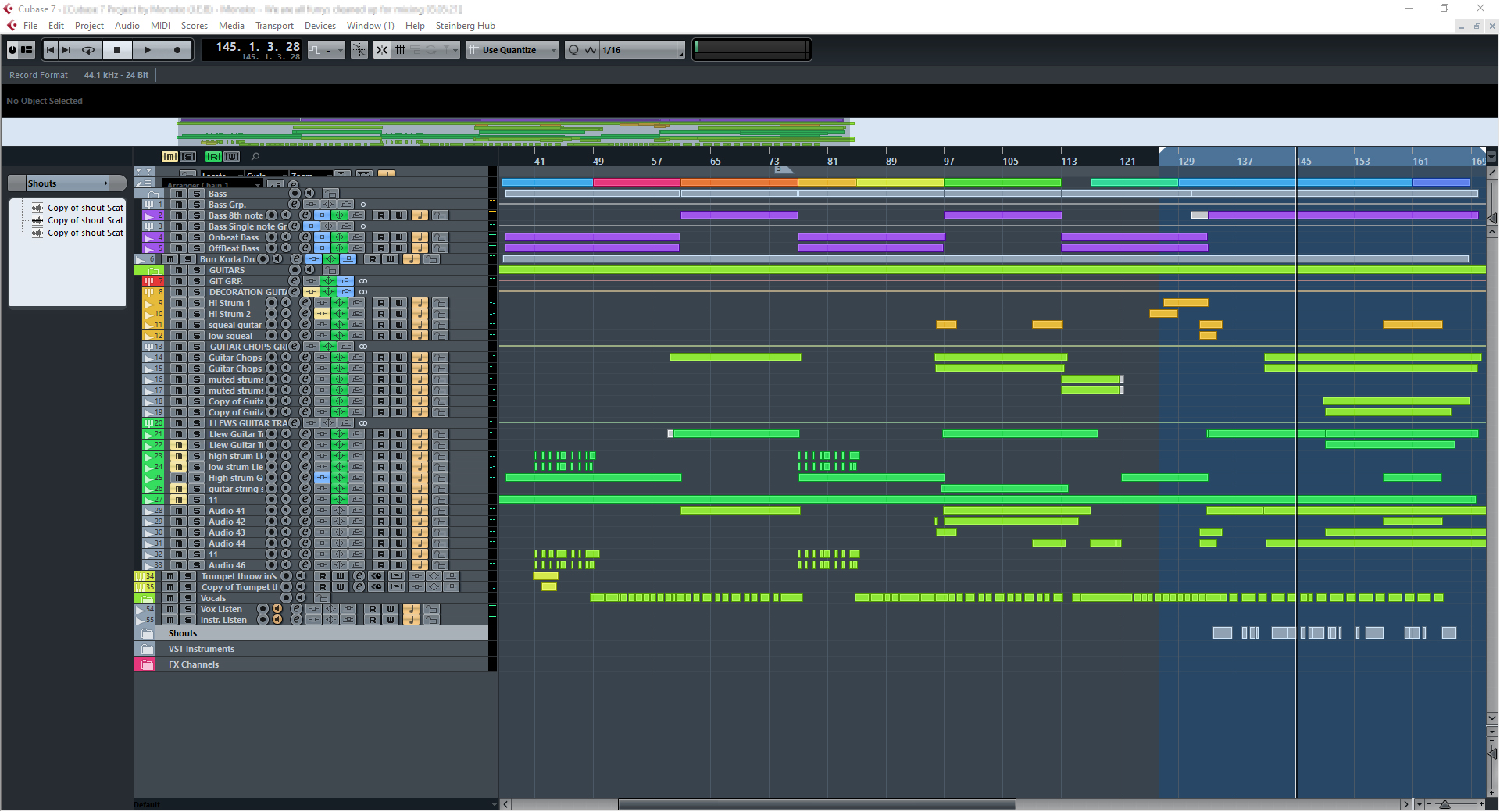Open the Project menu
Image resolution: width=1500 pixels, height=812 pixels.
(x=89, y=26)
